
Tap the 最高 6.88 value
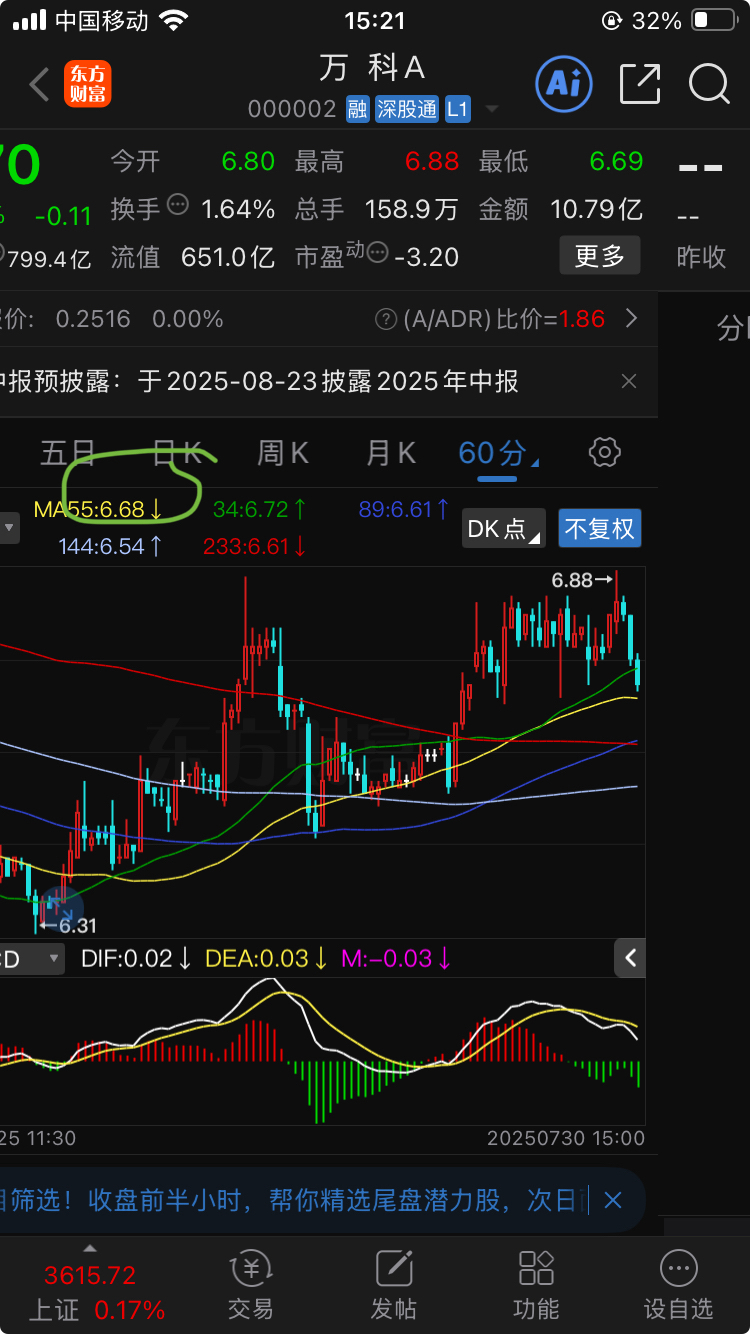432,161
